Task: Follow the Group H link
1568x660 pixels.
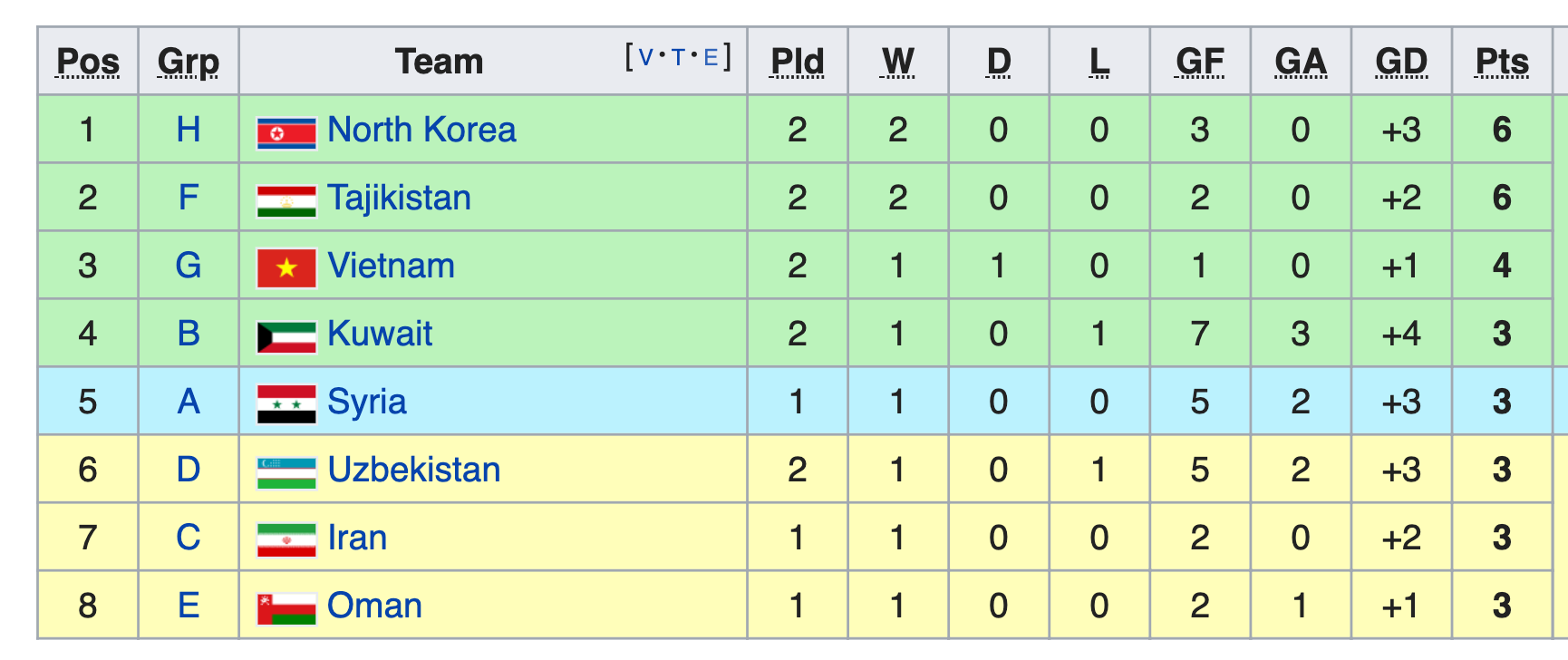Action: coord(189,130)
